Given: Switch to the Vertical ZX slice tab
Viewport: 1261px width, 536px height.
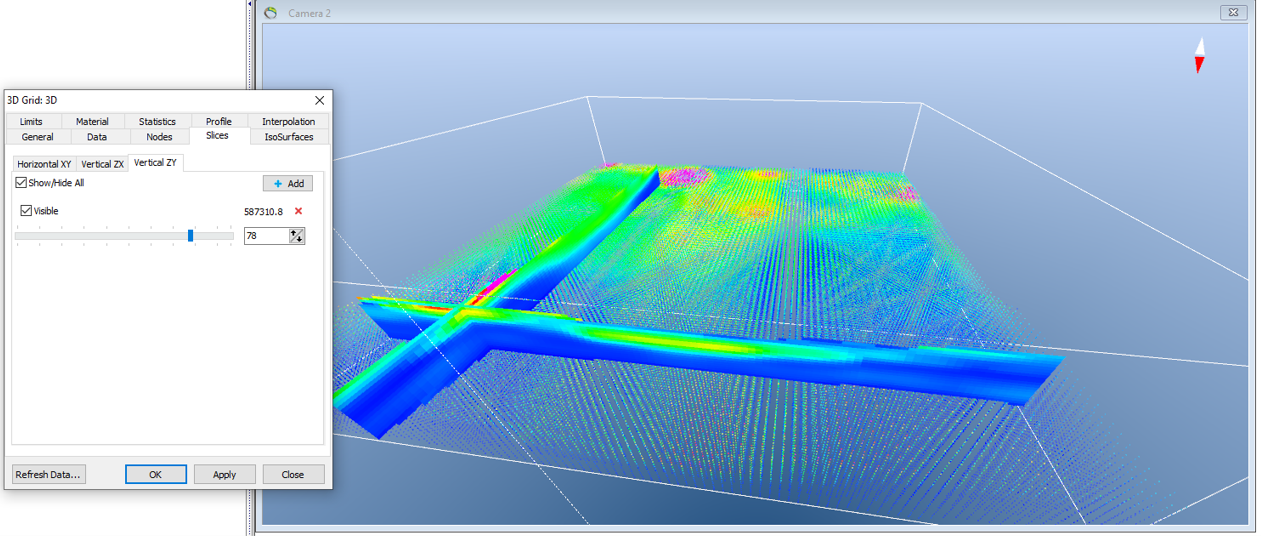Looking at the screenshot, I should click(103, 164).
